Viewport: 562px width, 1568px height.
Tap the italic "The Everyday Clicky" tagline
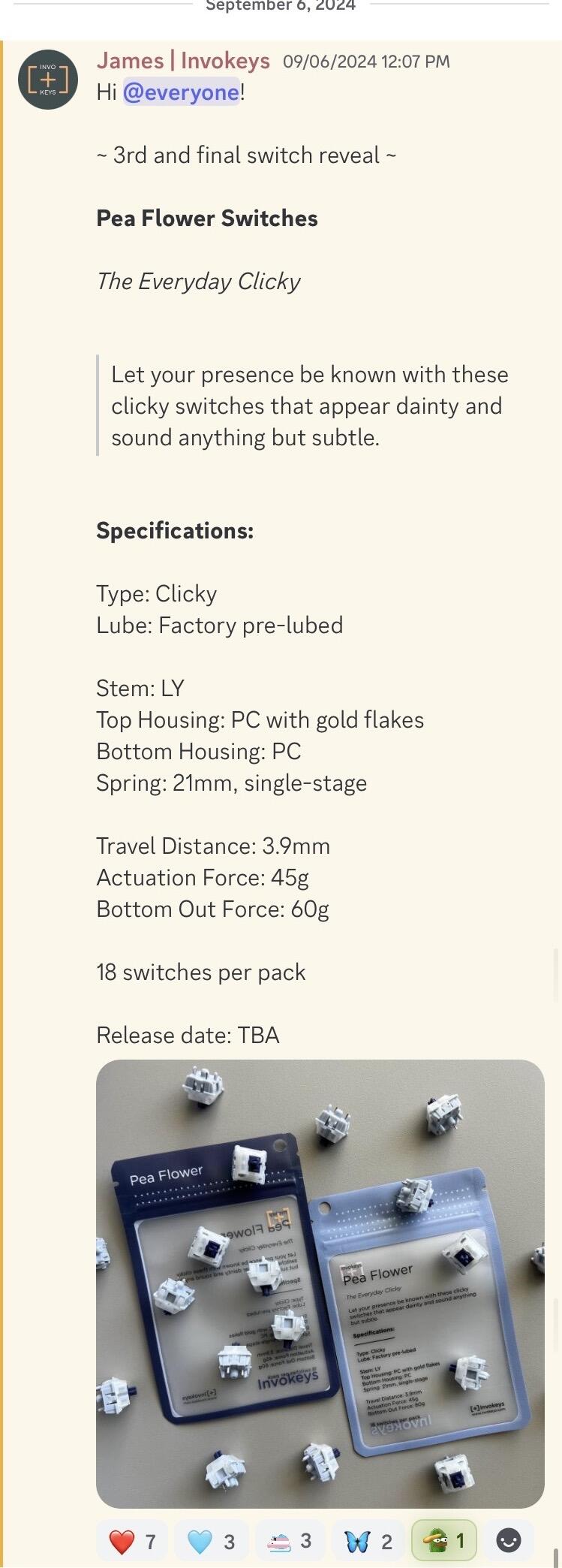198,282
